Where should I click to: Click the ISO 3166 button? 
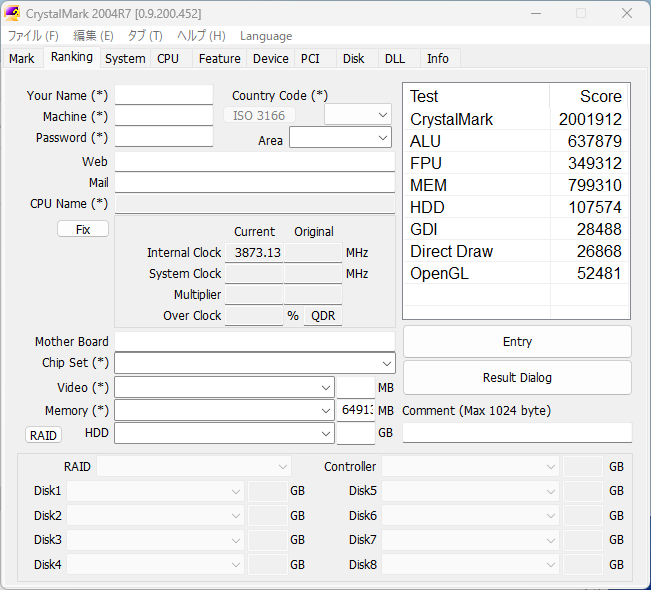point(259,115)
